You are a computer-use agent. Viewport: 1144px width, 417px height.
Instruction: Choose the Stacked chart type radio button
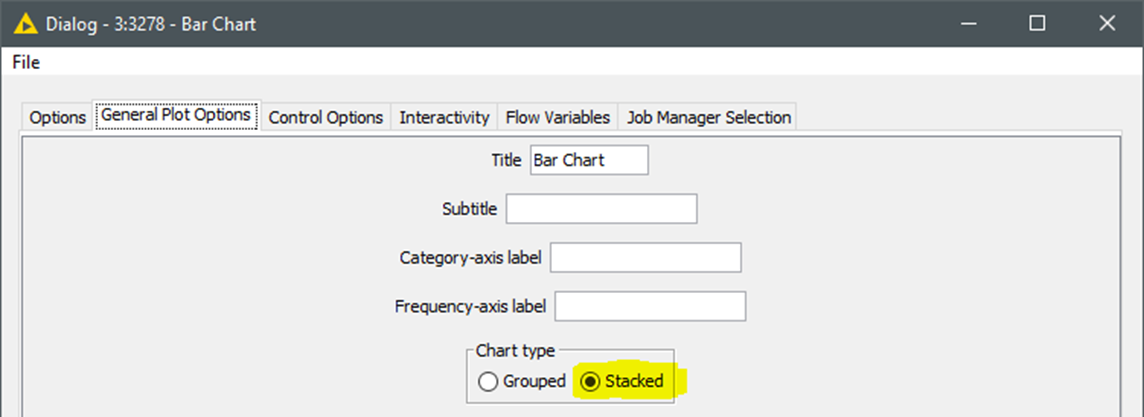pyautogui.click(x=622, y=381)
